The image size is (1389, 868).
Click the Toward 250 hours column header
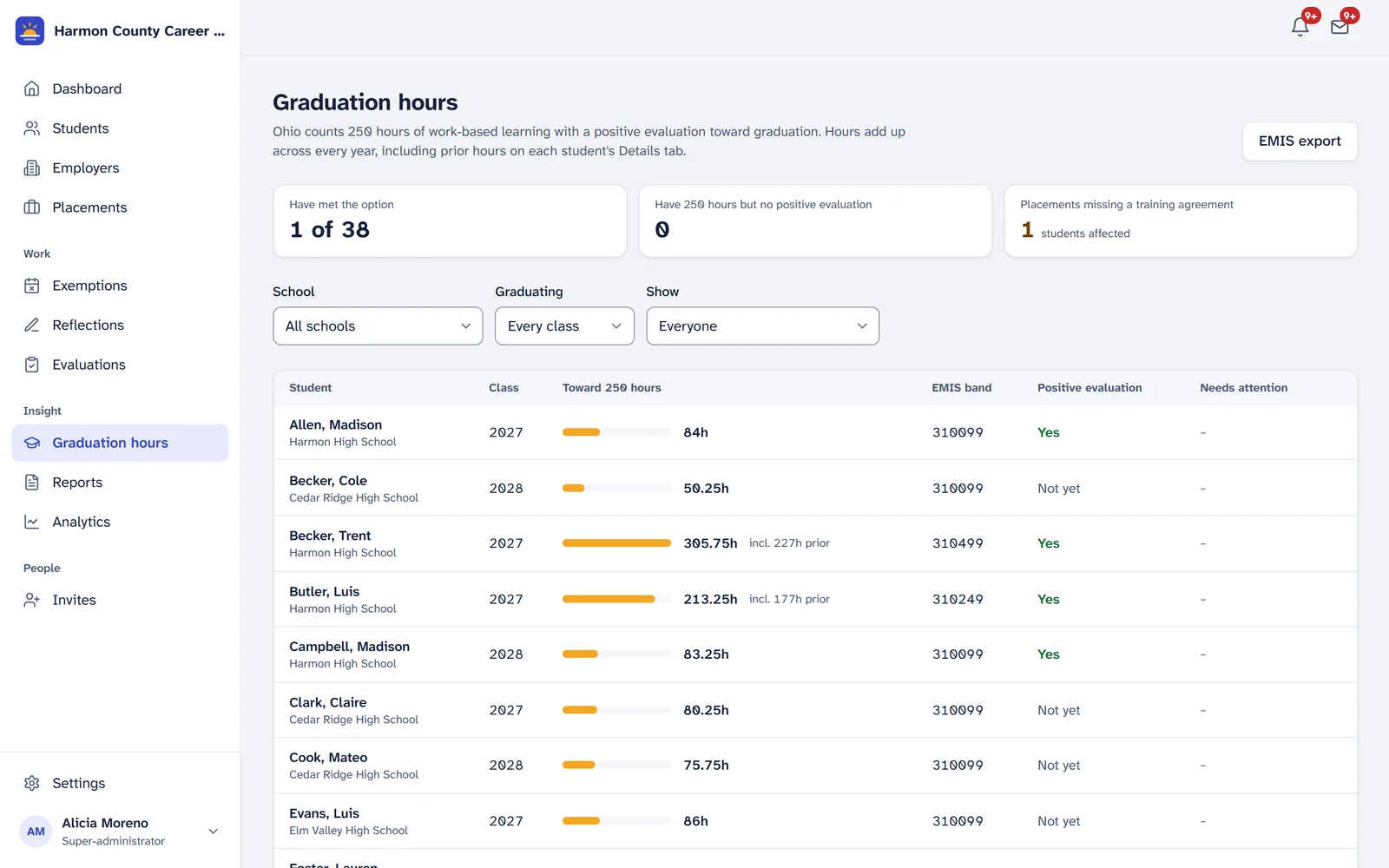(612, 388)
